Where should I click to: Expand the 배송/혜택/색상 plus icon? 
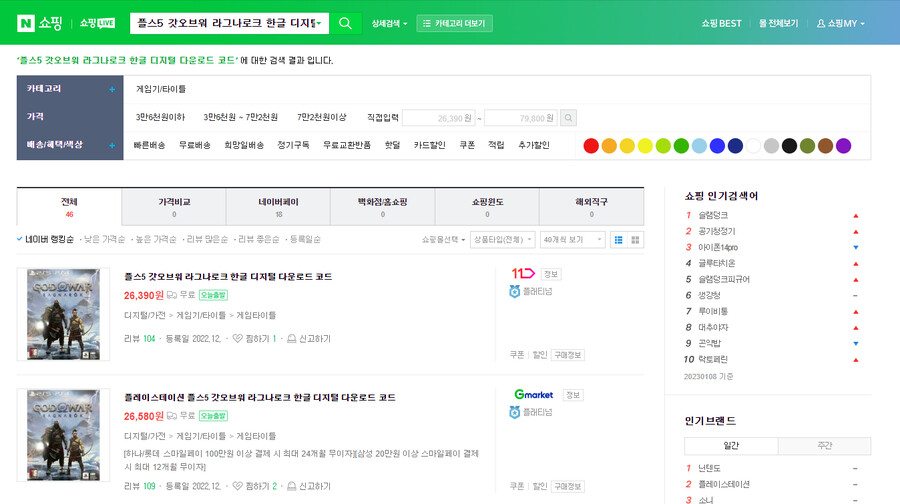point(112,145)
